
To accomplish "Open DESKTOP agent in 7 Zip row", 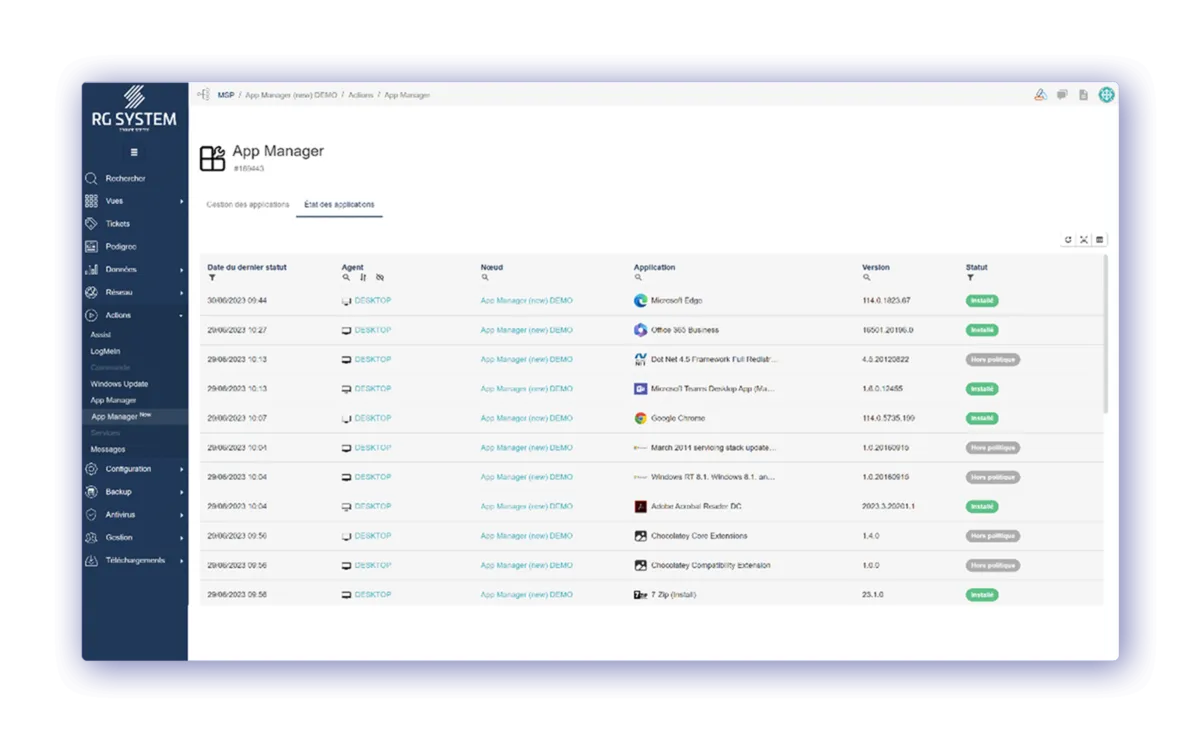I will [x=373, y=595].
